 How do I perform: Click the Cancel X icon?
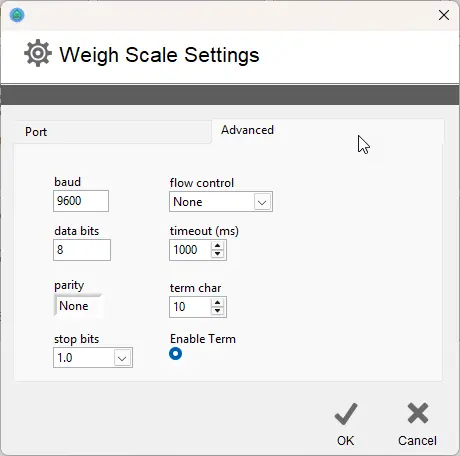pos(418,413)
